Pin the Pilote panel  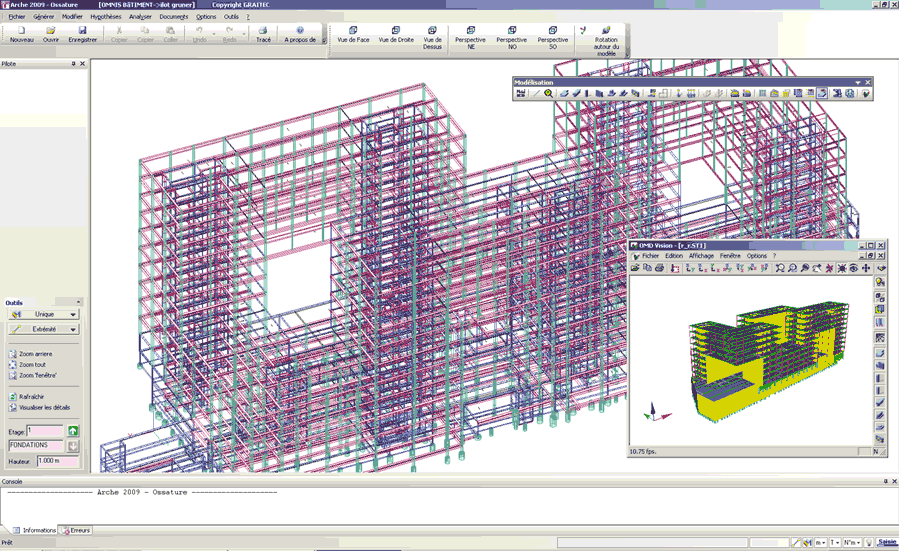coord(73,64)
